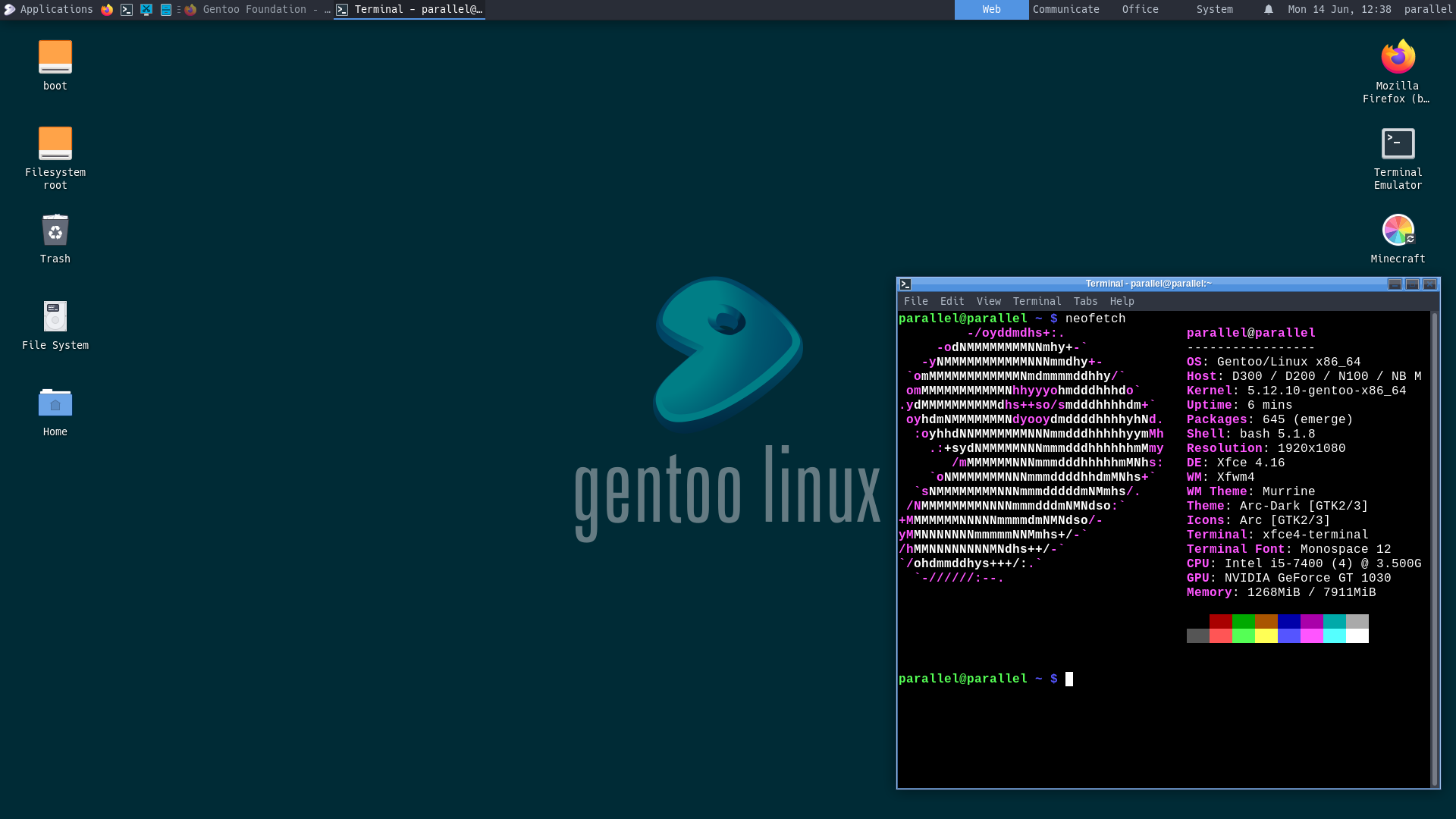The height and width of the screenshot is (819, 1456).
Task: Select the Trash desktop icon
Action: point(55,239)
